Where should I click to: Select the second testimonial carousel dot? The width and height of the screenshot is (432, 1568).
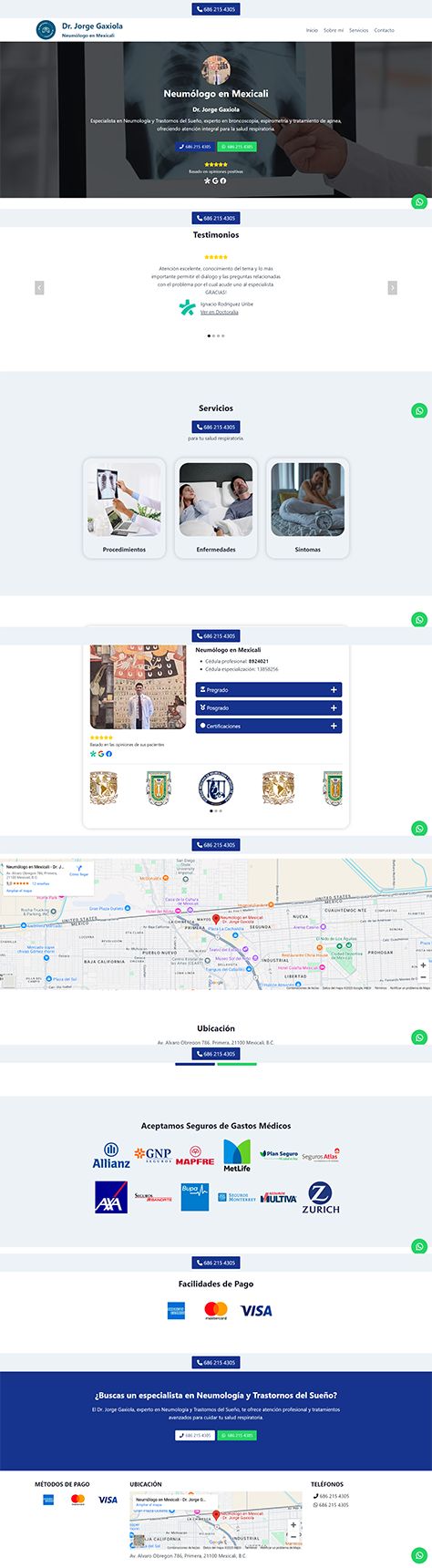coord(214,335)
